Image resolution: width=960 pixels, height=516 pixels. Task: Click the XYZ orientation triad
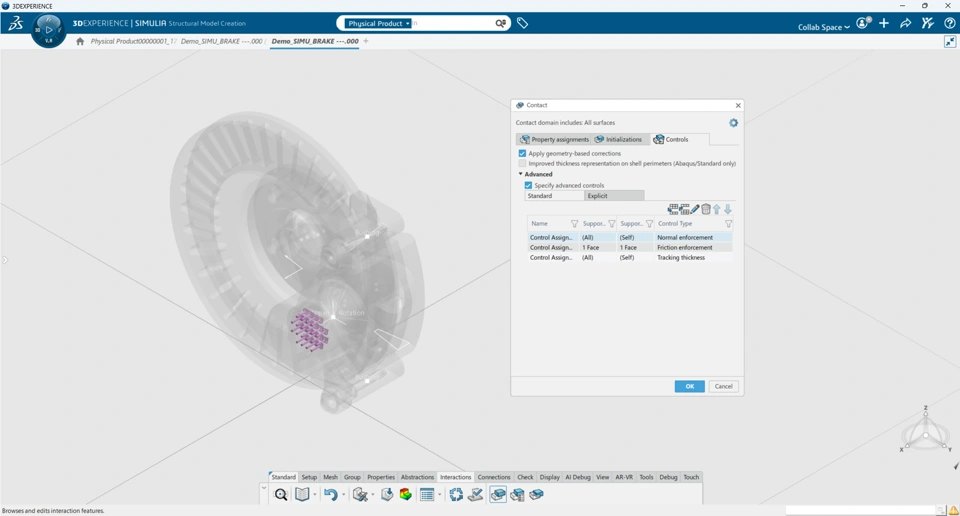pyautogui.click(x=925, y=430)
